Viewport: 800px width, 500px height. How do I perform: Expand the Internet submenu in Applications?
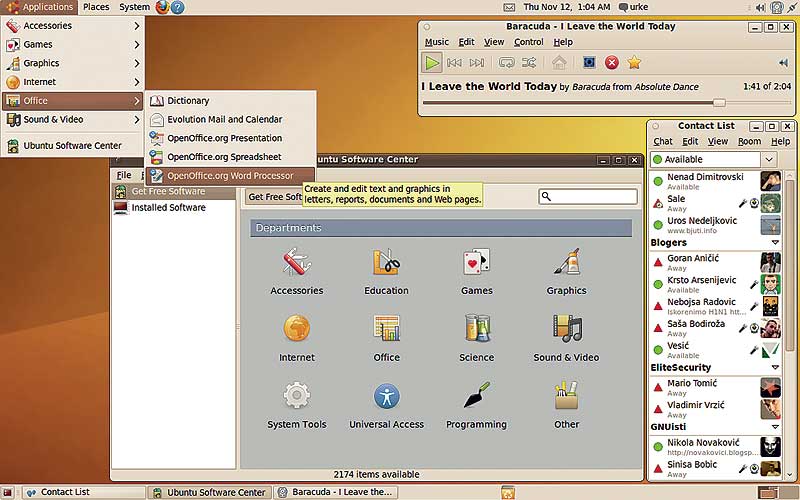point(72,82)
